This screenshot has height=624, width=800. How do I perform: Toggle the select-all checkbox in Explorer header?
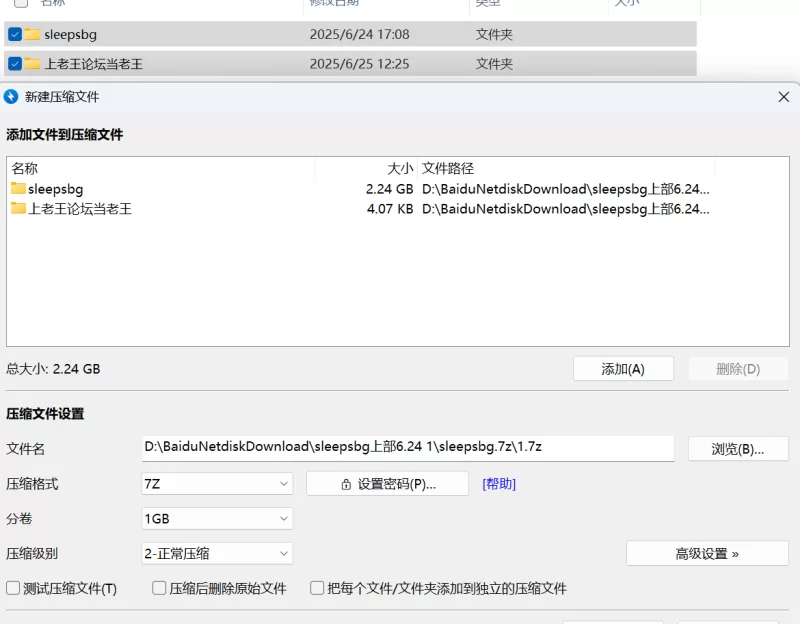21,3
